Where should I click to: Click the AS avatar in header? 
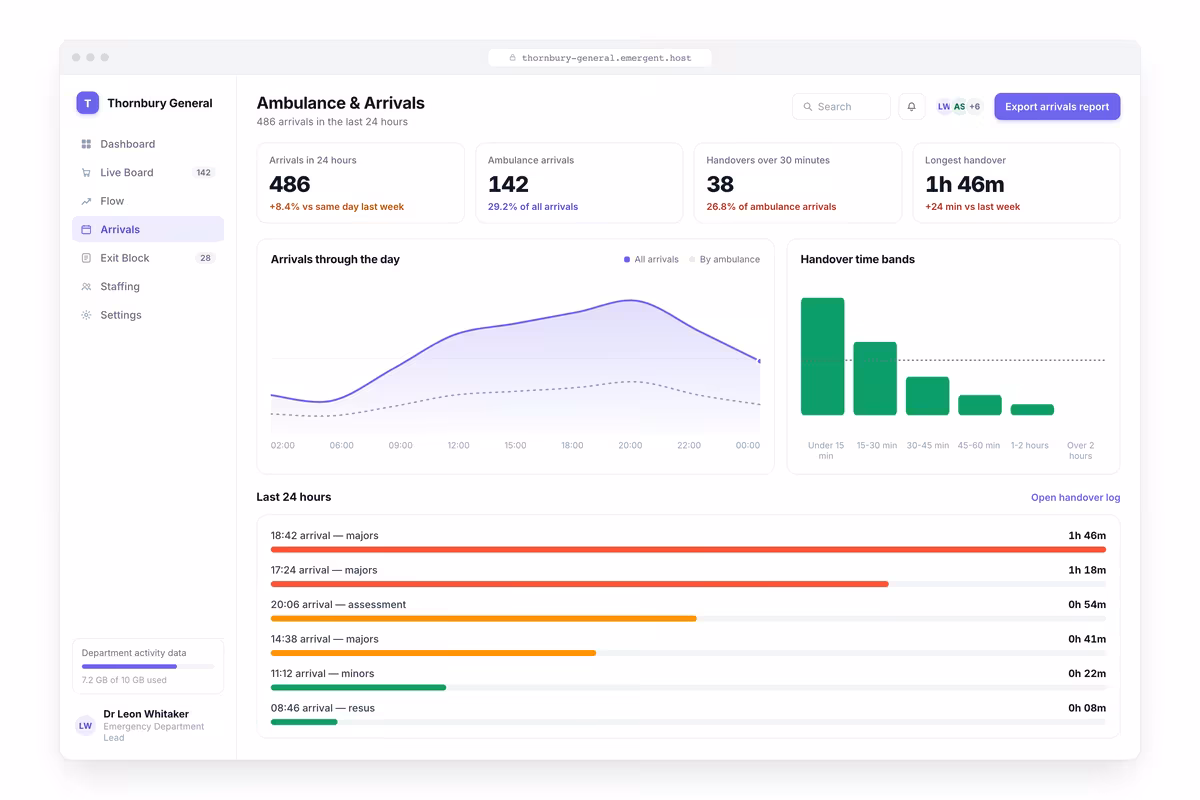click(959, 107)
